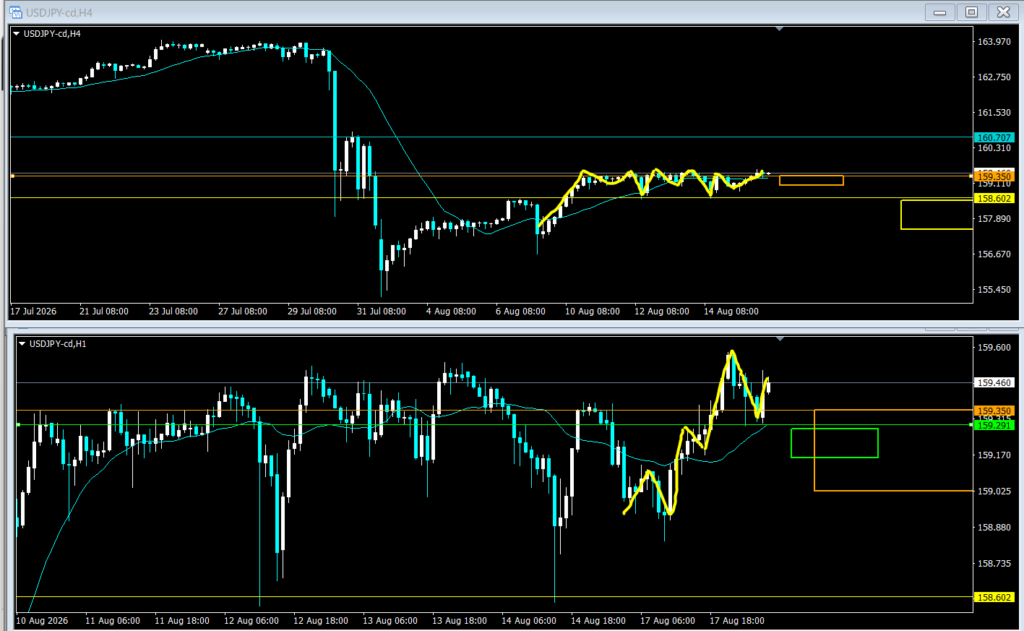
Task: Click the 14 Aug 18:00 time axis label
Action: pos(598,621)
